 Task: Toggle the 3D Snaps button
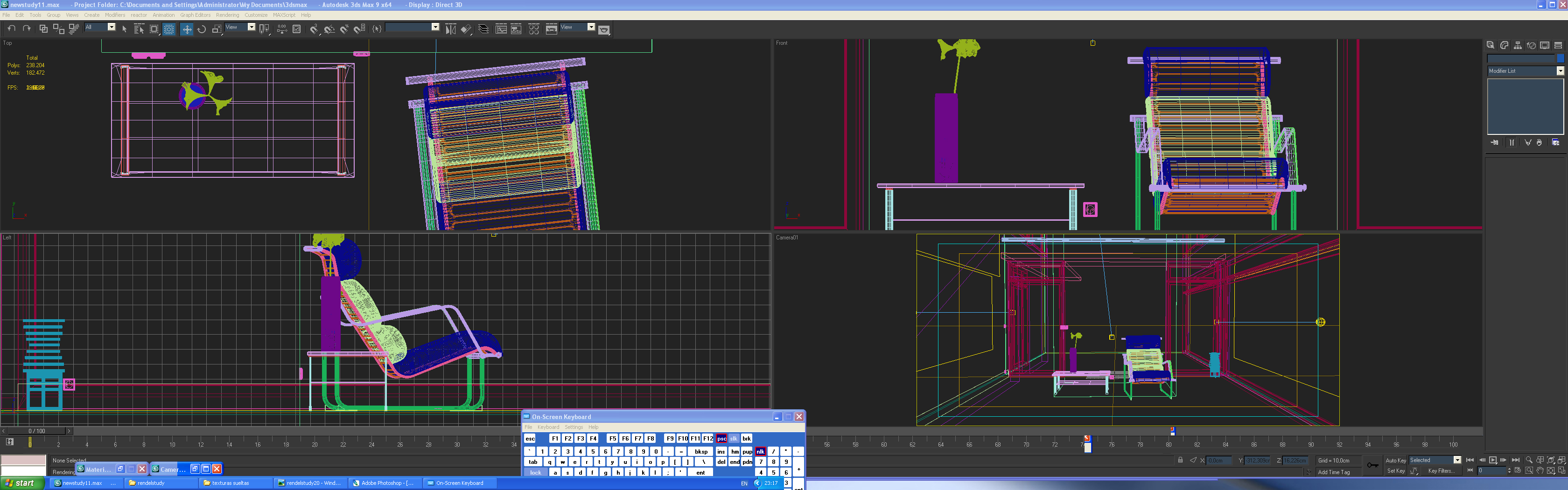click(x=314, y=28)
